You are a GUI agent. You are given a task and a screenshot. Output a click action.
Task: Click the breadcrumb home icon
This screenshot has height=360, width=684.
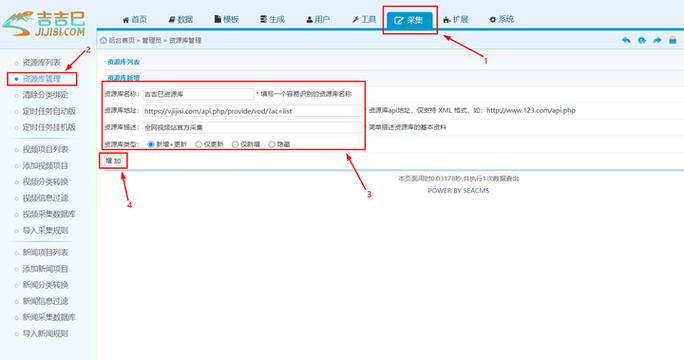point(103,40)
